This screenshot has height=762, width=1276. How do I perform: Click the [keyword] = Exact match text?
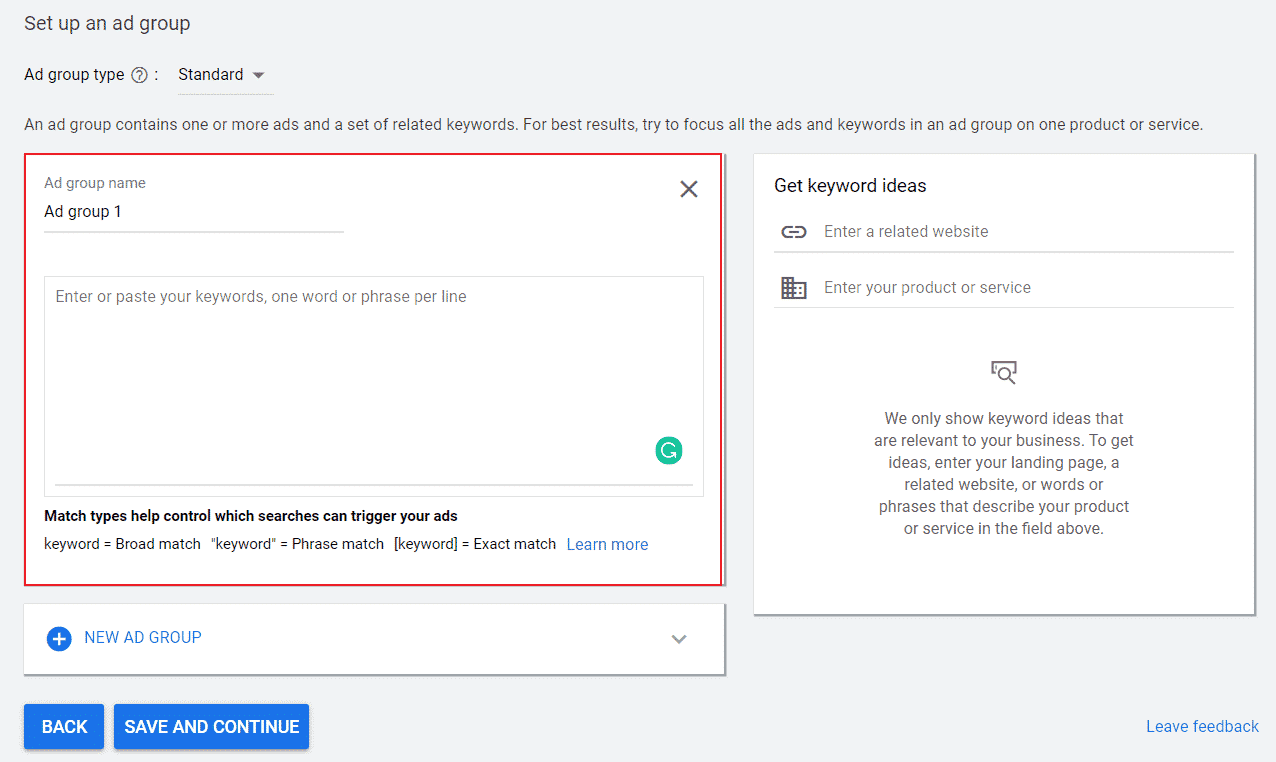pyautogui.click(x=475, y=544)
